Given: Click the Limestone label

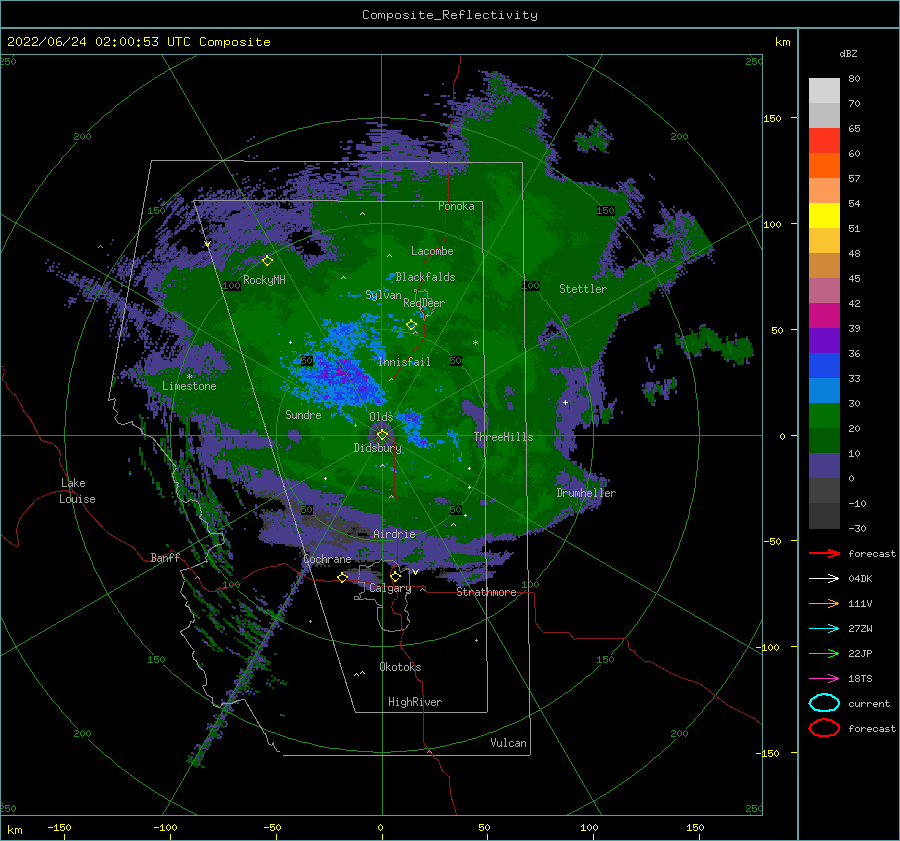Looking at the screenshot, I should 189,386.
